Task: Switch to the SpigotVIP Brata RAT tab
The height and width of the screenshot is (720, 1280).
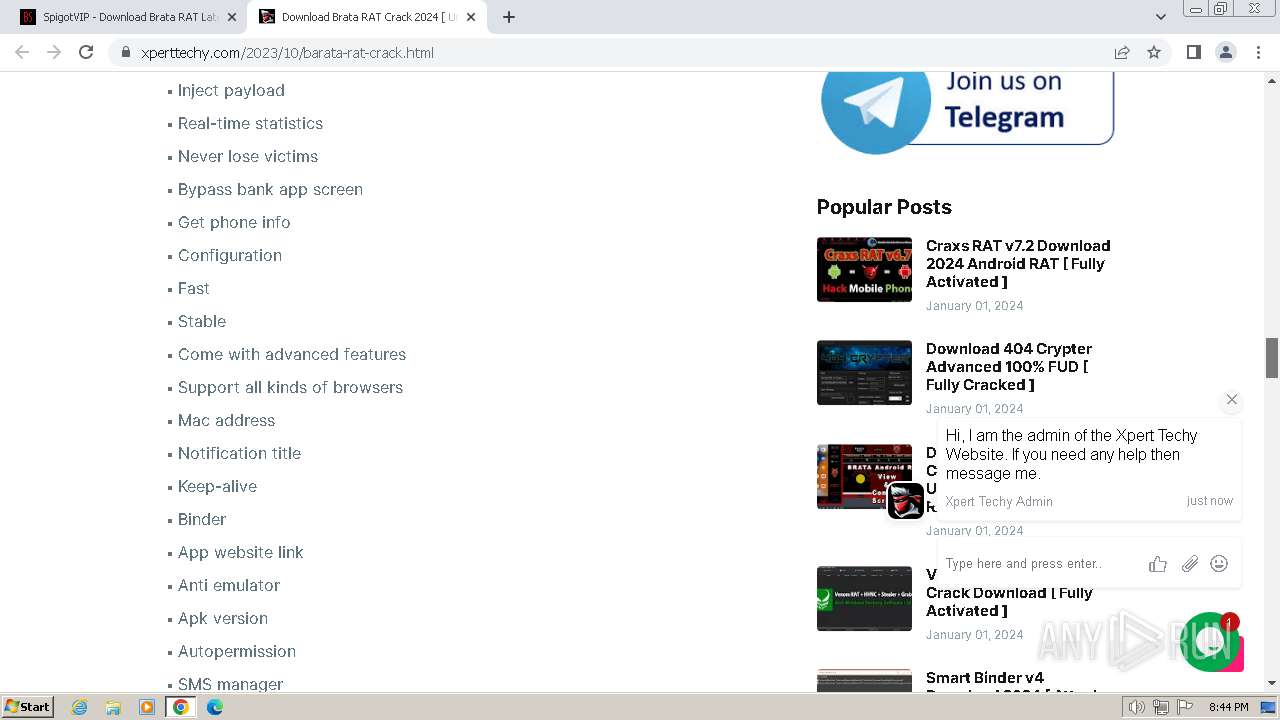Action: coord(127,17)
